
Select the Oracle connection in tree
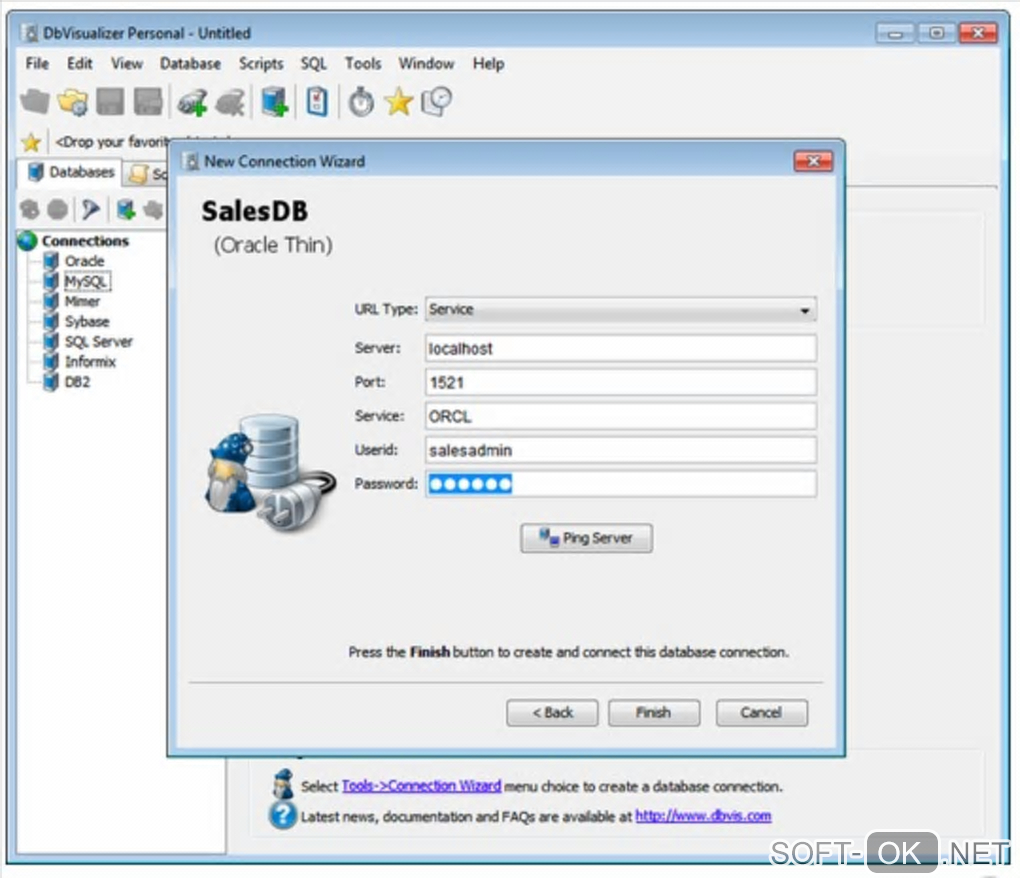84,261
